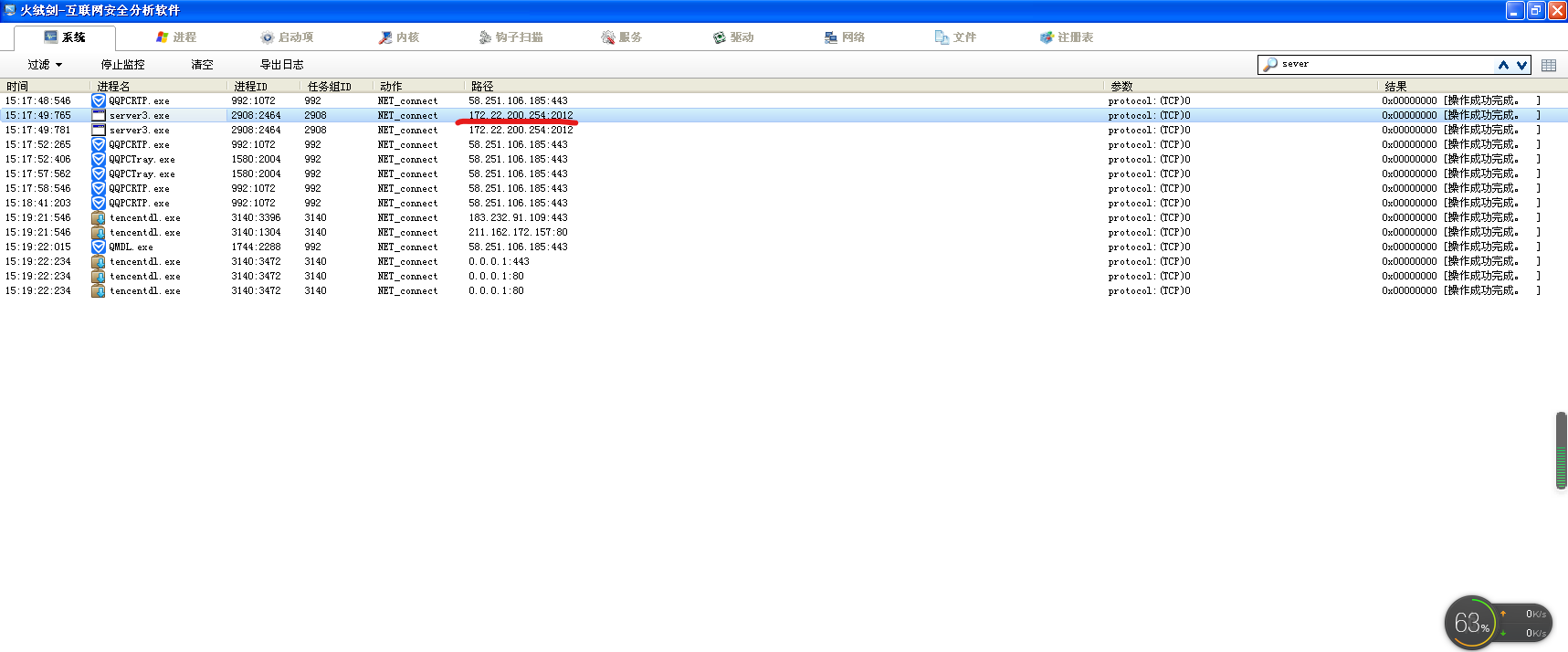Click the 钩子扫描 tab icon
This screenshot has width=1568, height=652.
coord(485,37)
